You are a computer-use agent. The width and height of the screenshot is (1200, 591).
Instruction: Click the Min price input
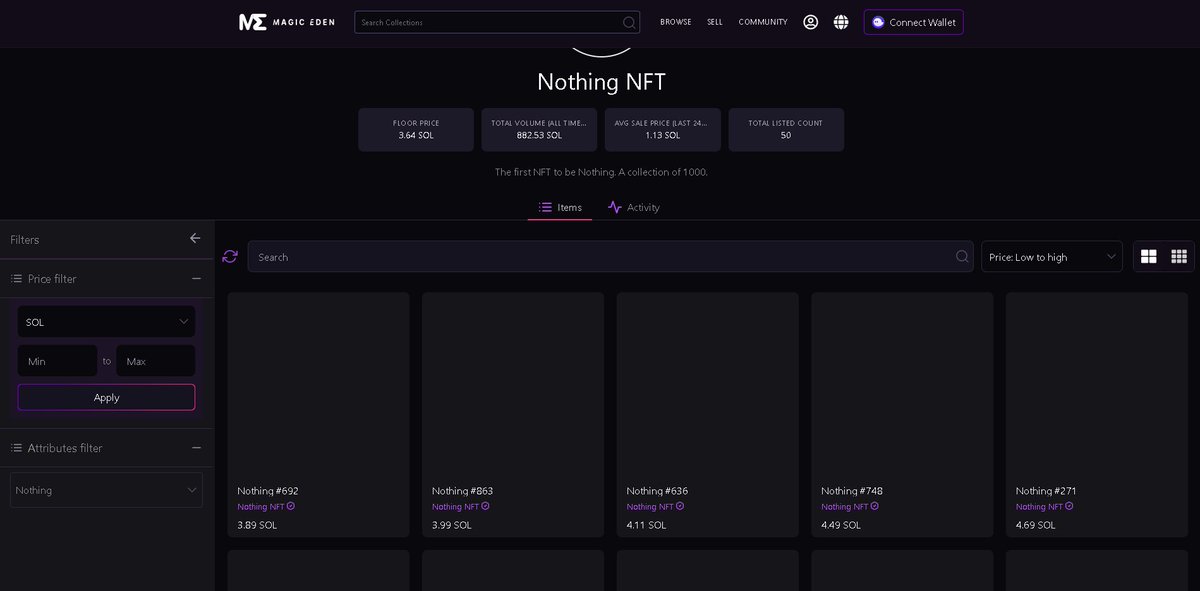click(x=57, y=361)
